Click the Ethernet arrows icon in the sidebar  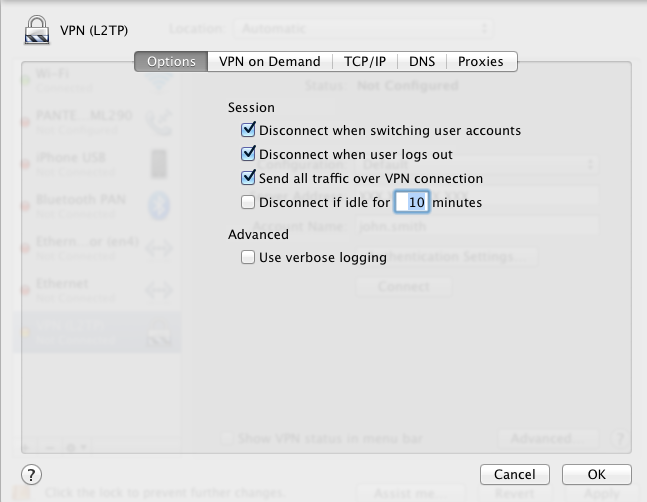(x=158, y=291)
